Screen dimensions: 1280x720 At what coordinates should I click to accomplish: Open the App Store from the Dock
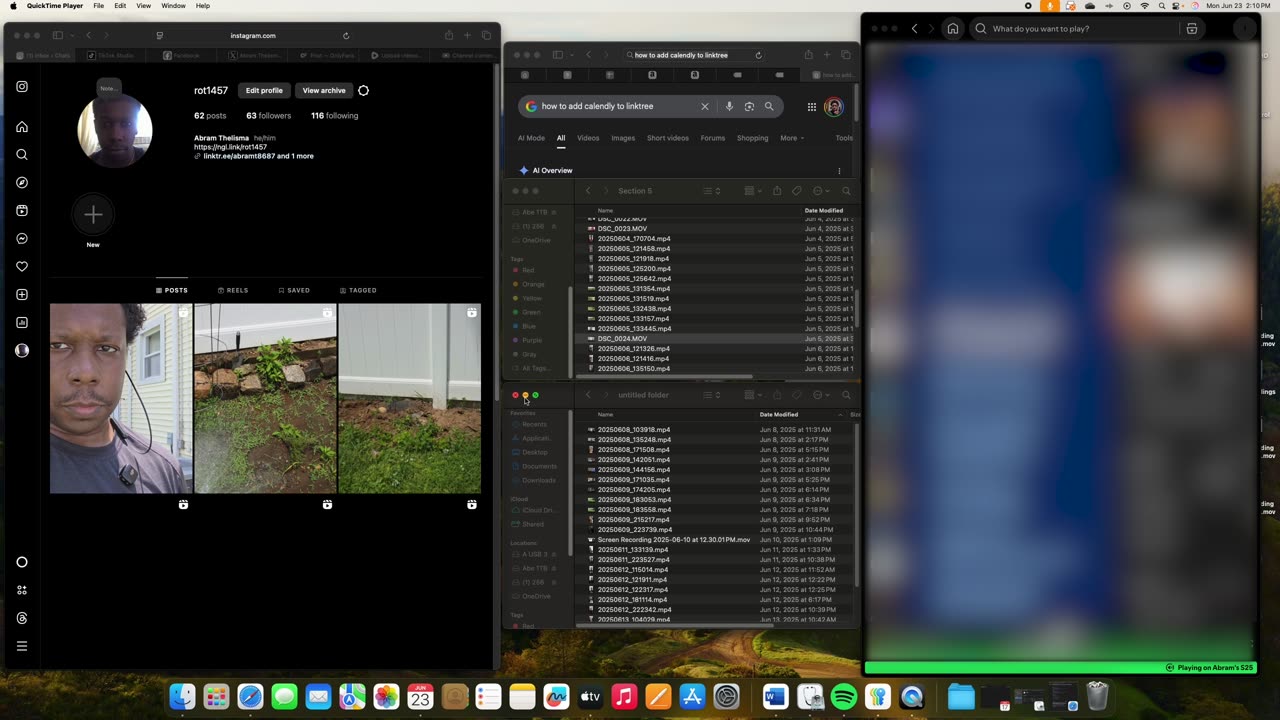[x=692, y=696]
